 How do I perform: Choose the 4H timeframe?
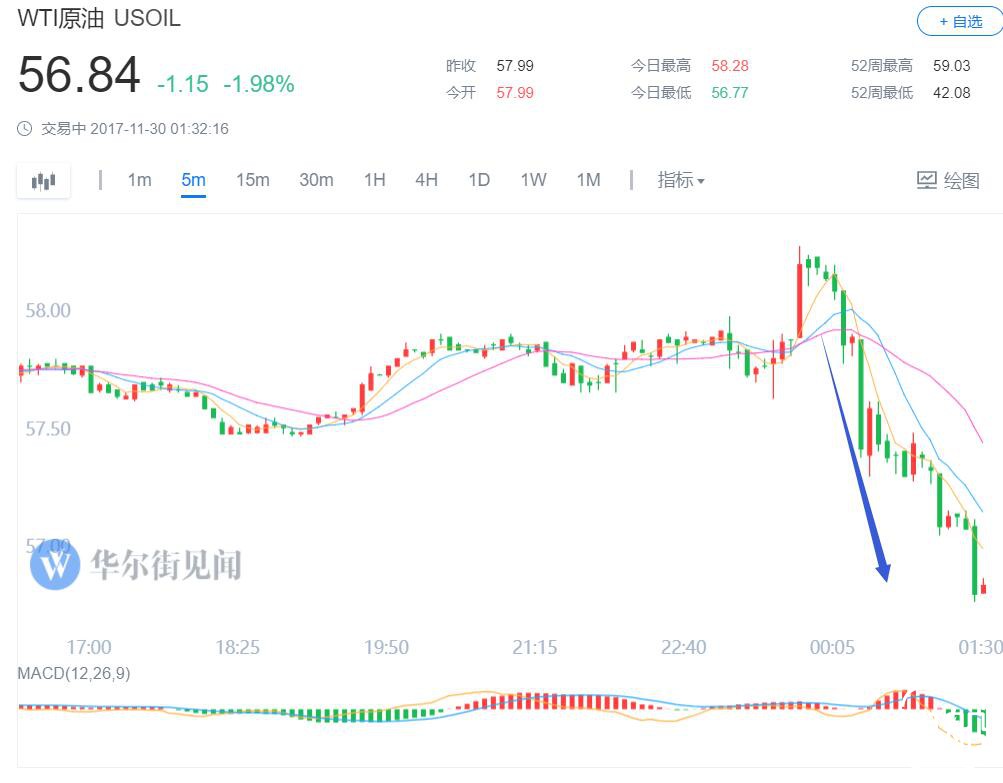[427, 180]
